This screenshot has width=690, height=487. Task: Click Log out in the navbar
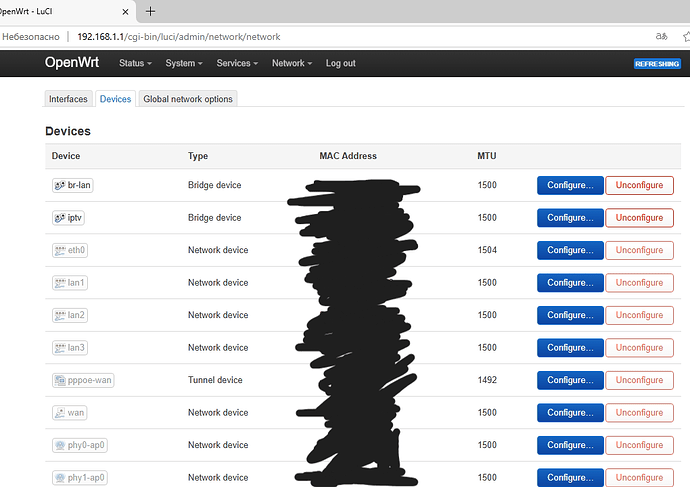pos(341,63)
